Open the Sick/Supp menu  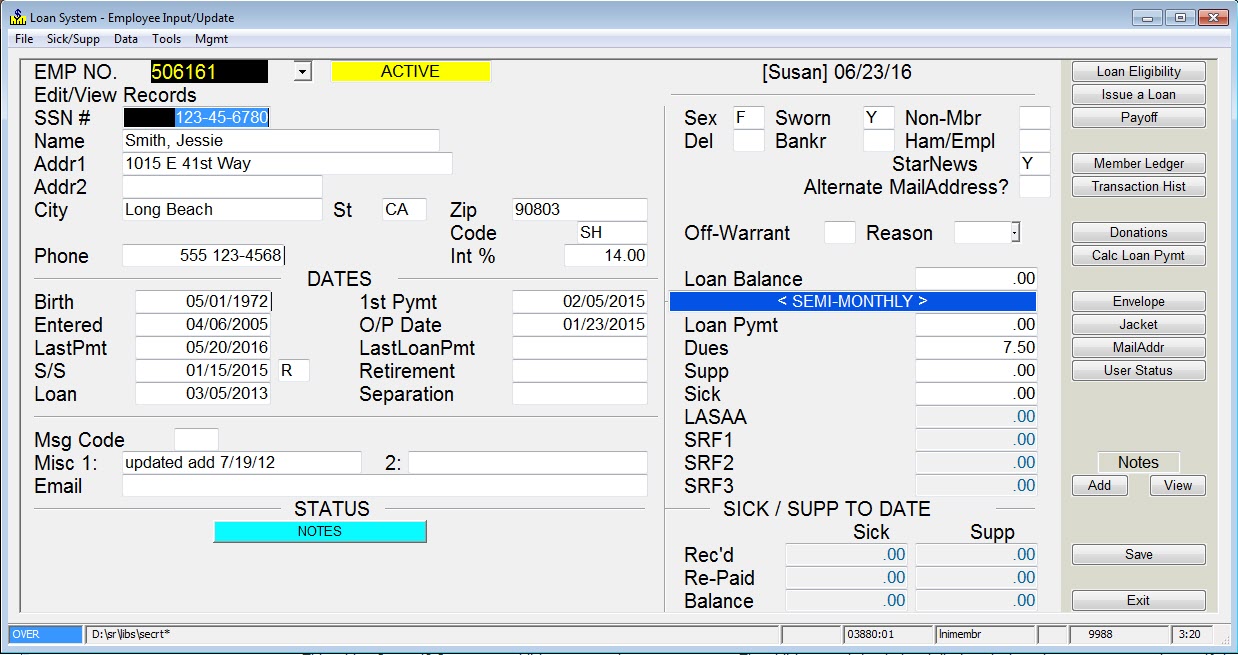click(x=73, y=39)
